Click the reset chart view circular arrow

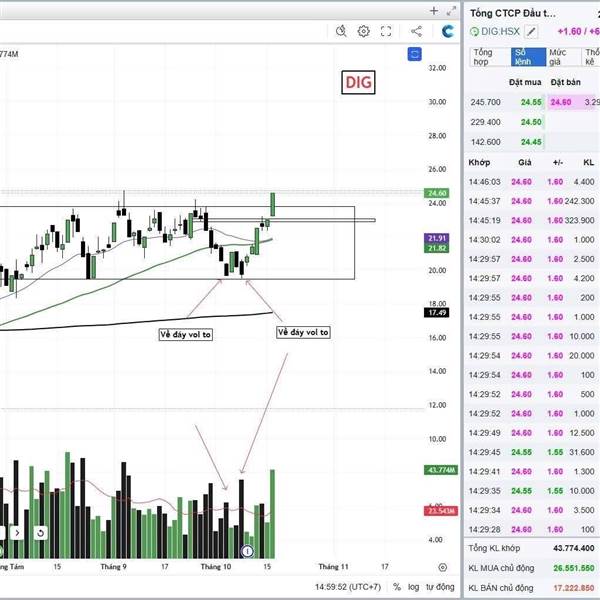pos(40,533)
